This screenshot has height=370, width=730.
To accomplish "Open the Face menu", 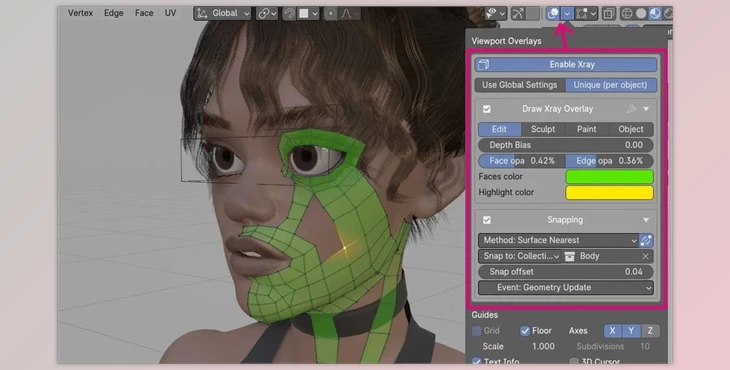I will 144,13.
